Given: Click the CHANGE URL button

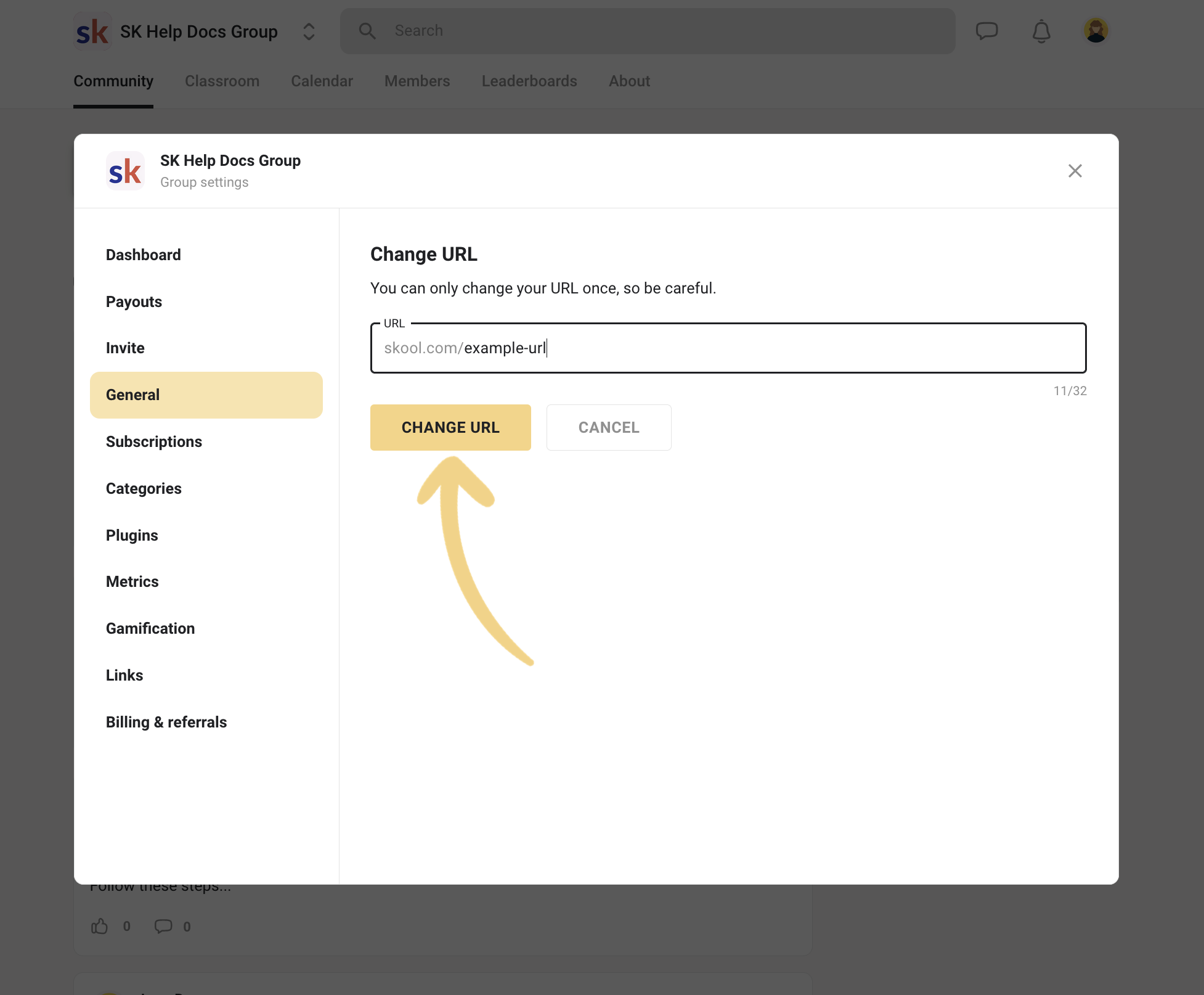Looking at the screenshot, I should coord(450,427).
